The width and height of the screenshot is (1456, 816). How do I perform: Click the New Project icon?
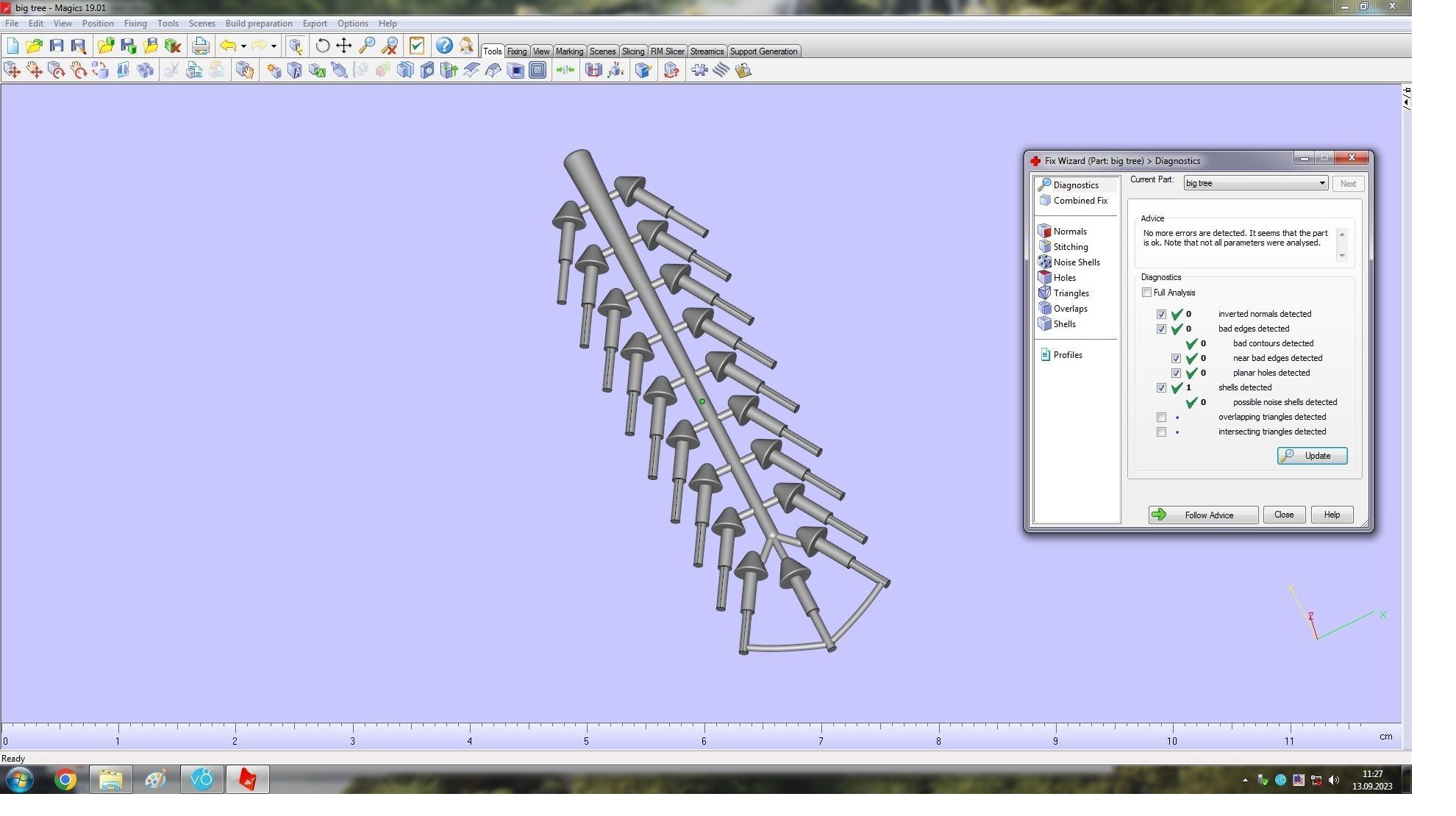pyautogui.click(x=13, y=46)
